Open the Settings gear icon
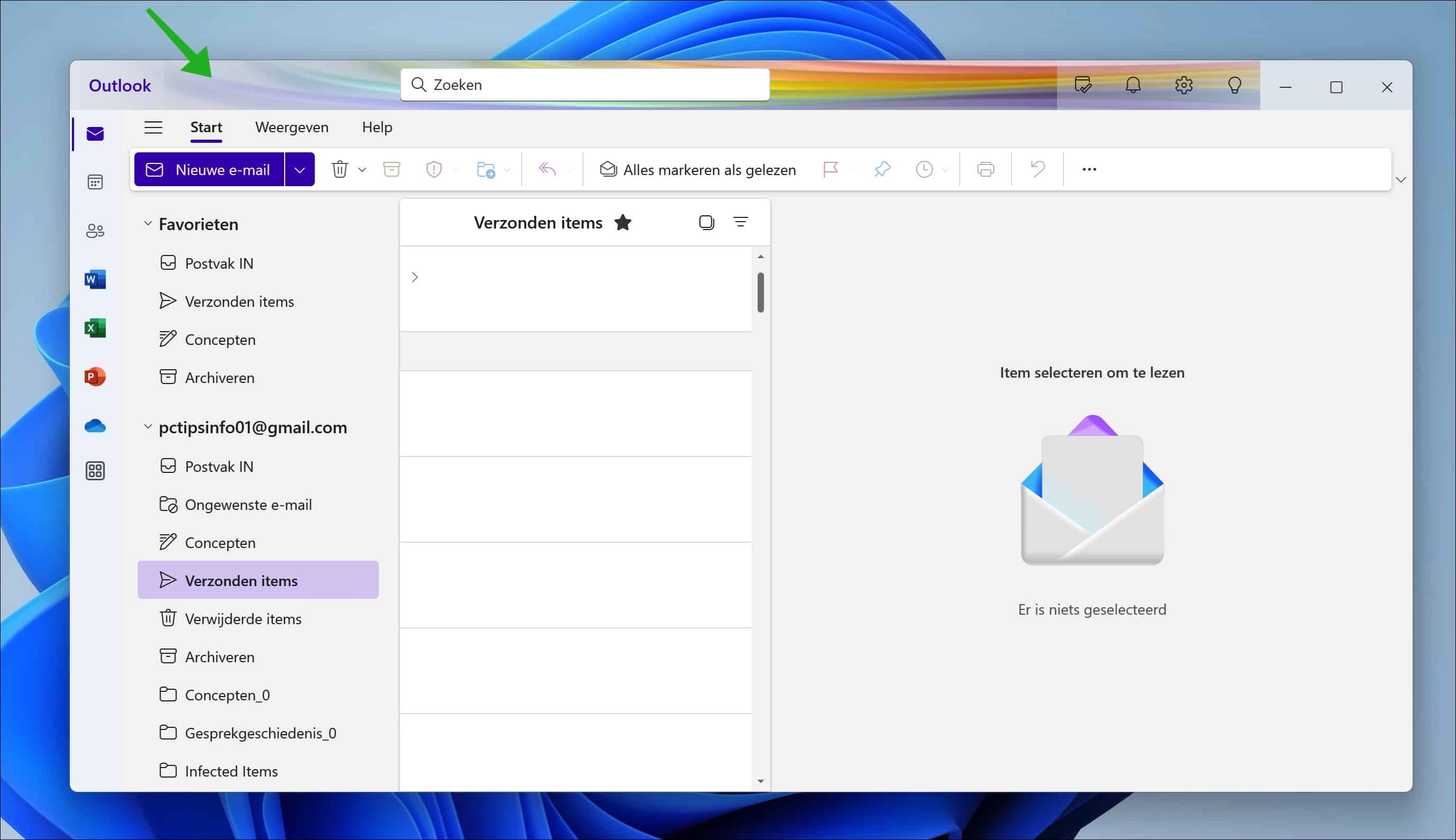Viewport: 1456px width, 840px height. tap(1184, 85)
